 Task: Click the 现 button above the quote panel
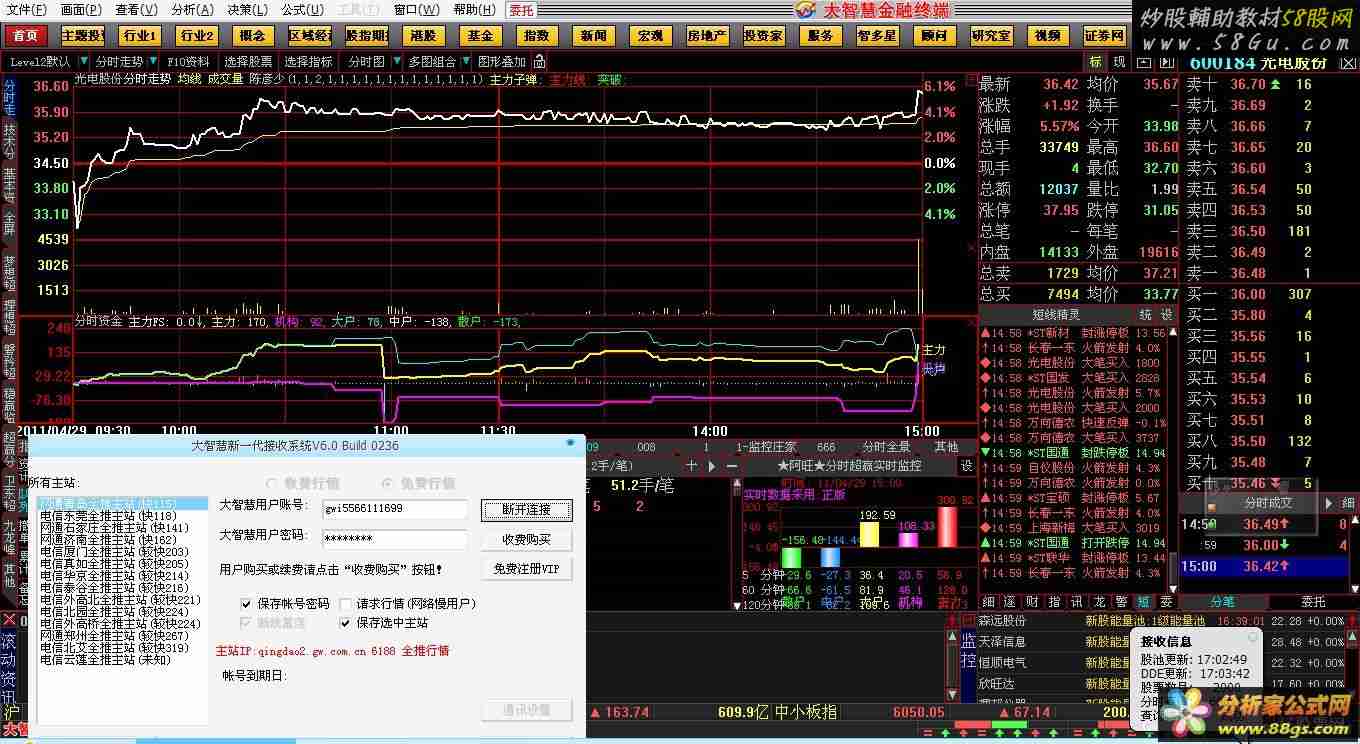click(x=1119, y=62)
